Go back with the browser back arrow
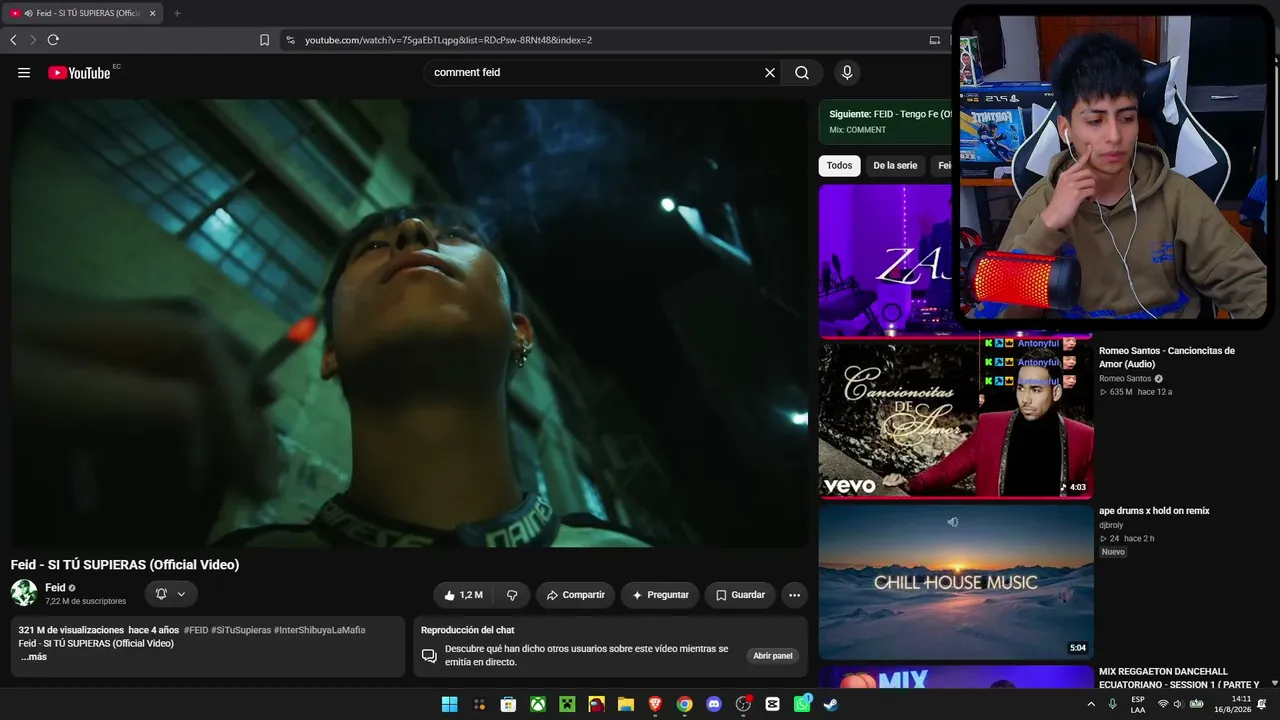The height and width of the screenshot is (720, 1280). tap(13, 40)
